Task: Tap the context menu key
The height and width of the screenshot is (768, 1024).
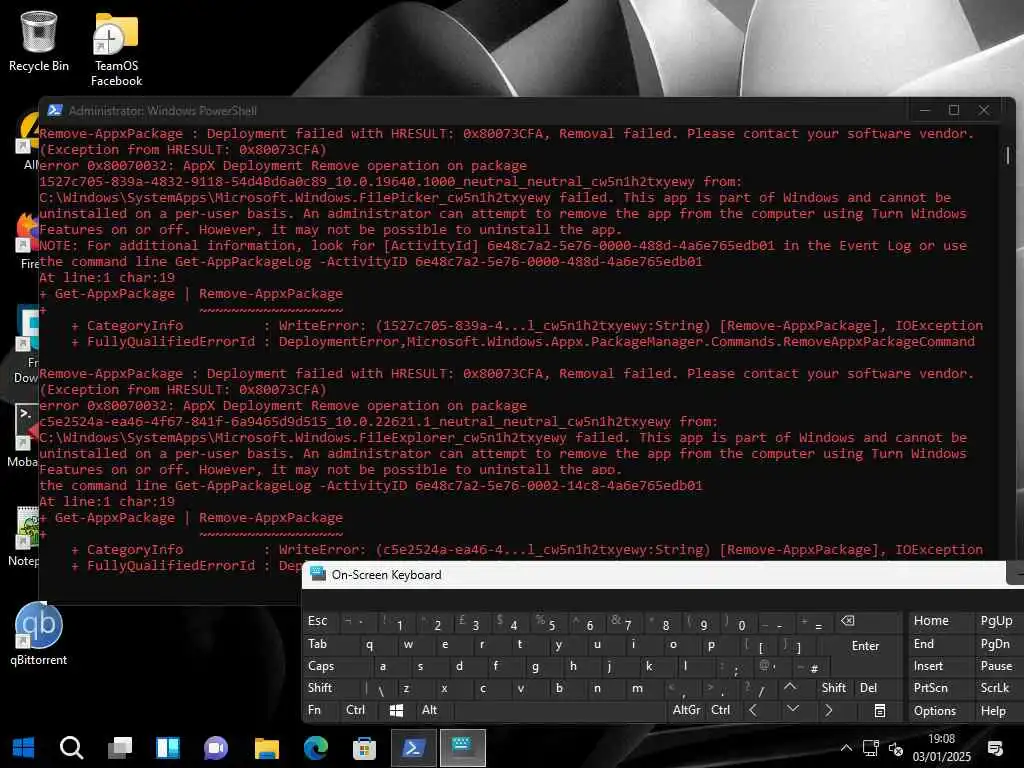Action: coord(880,711)
